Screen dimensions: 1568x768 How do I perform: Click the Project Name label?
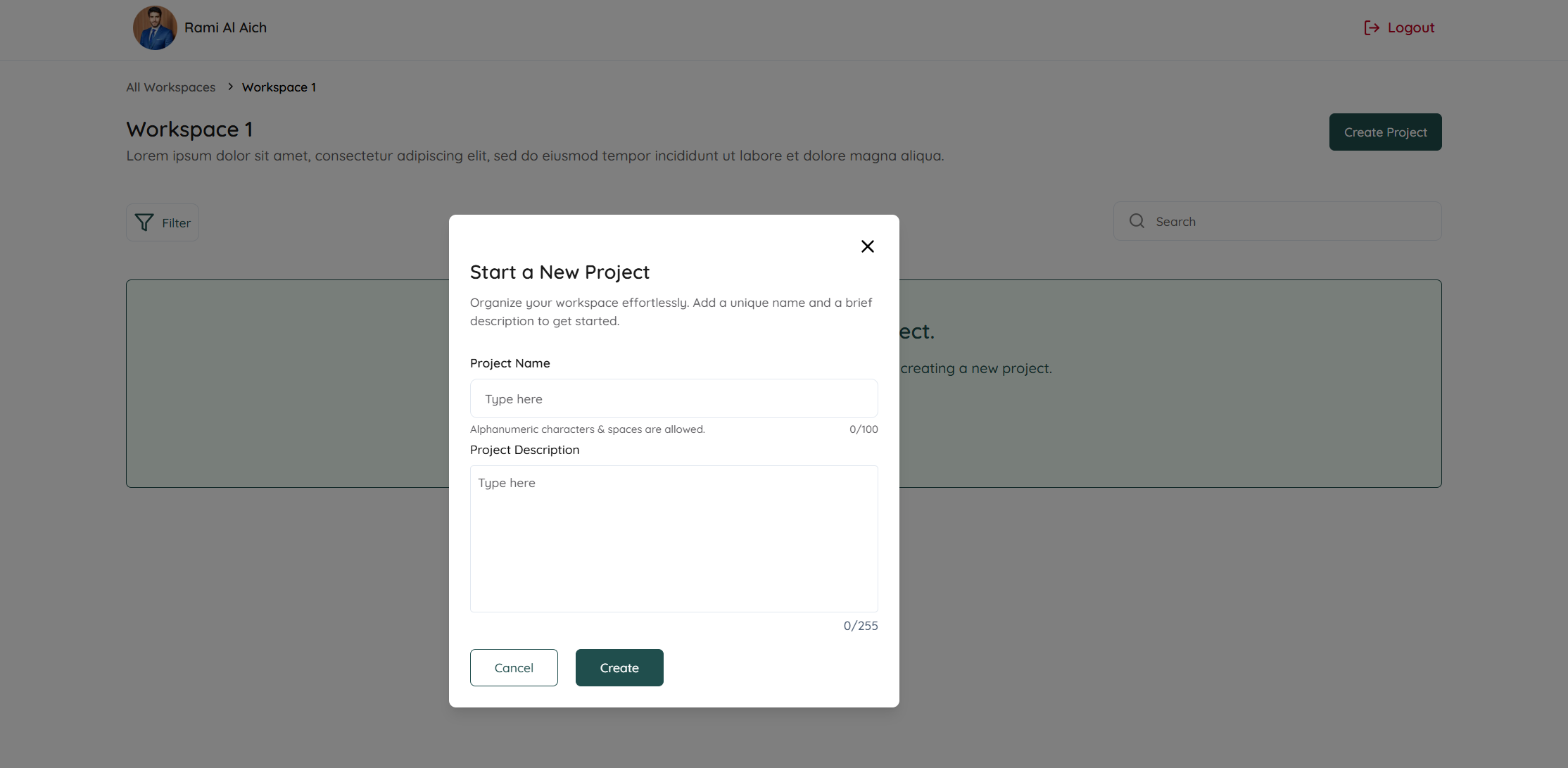tap(510, 363)
